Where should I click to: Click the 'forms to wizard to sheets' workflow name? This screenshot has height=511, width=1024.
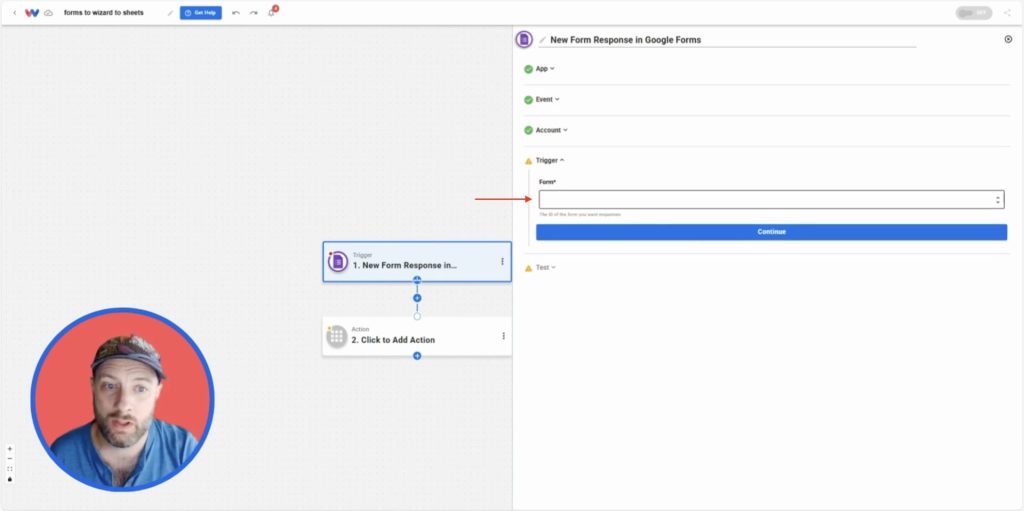[x=104, y=12]
